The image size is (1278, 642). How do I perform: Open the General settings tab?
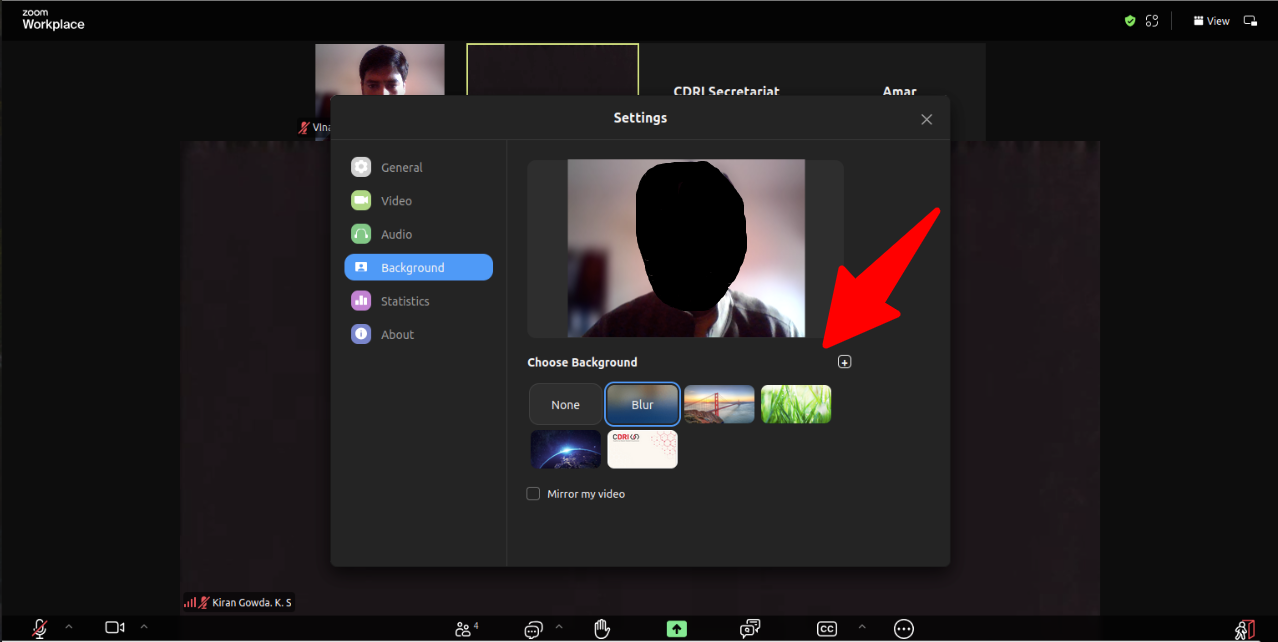tap(419, 167)
